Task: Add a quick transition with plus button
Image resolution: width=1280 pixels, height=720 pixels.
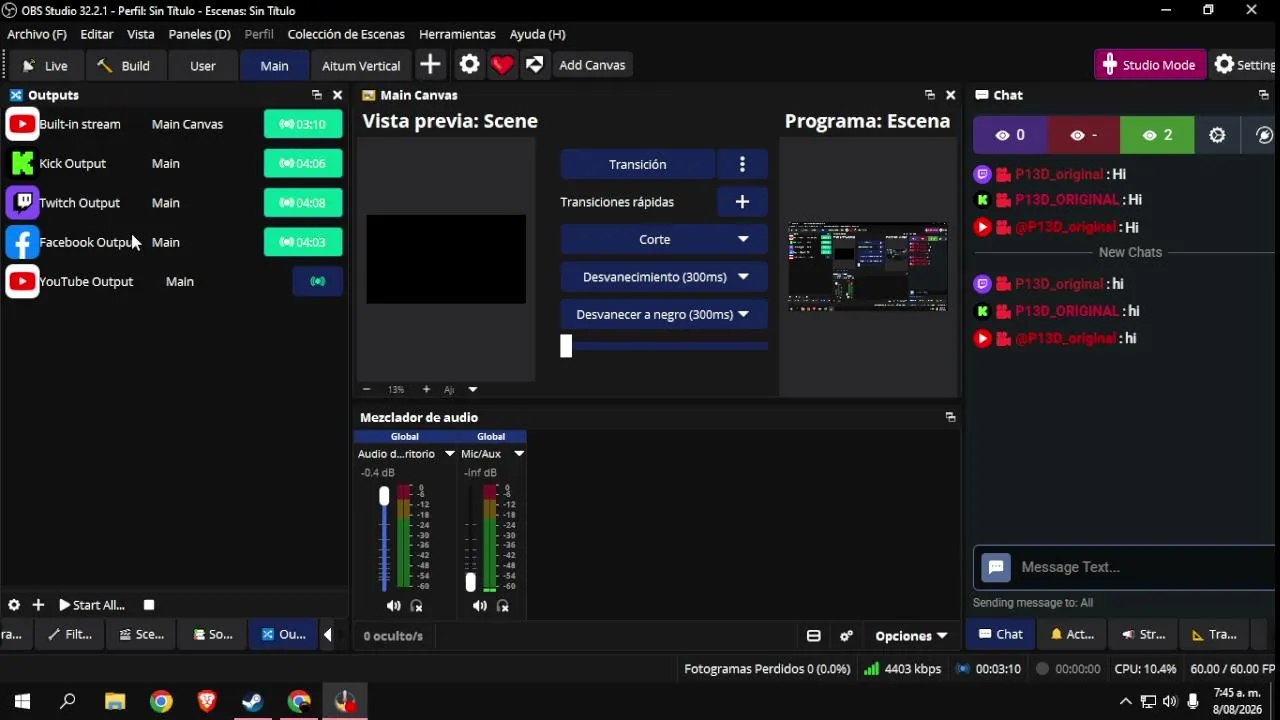Action: tap(742, 202)
